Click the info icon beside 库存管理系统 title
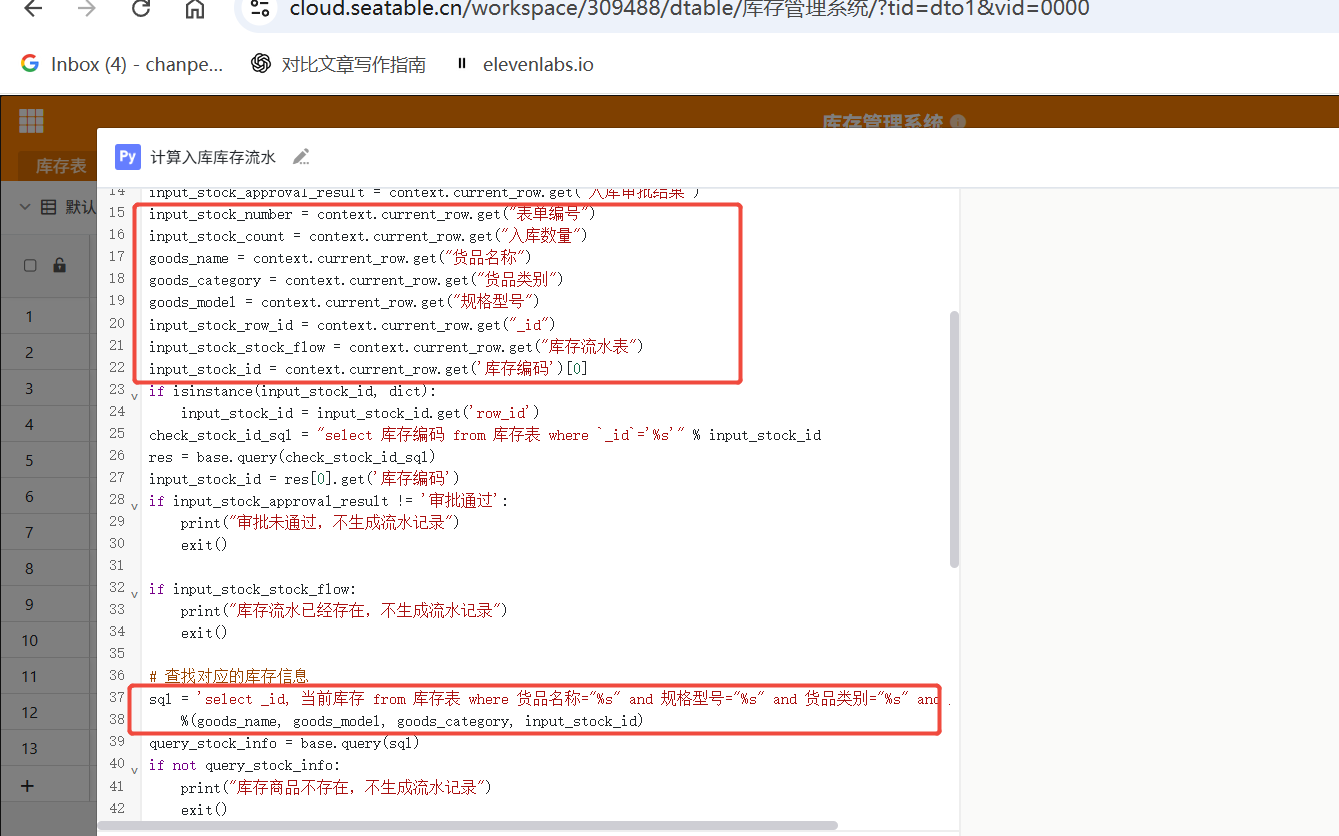1339x836 pixels. coord(958,123)
